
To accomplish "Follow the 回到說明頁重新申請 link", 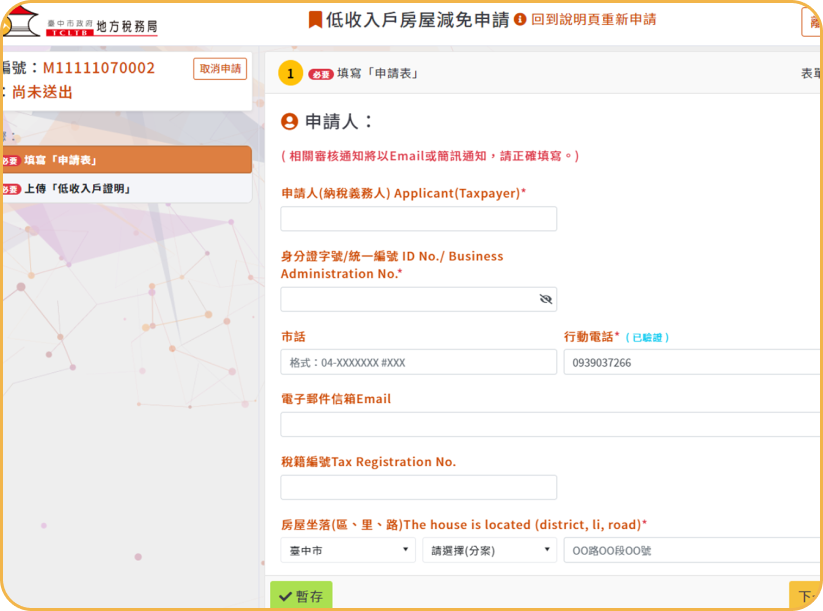I will (x=593, y=20).
